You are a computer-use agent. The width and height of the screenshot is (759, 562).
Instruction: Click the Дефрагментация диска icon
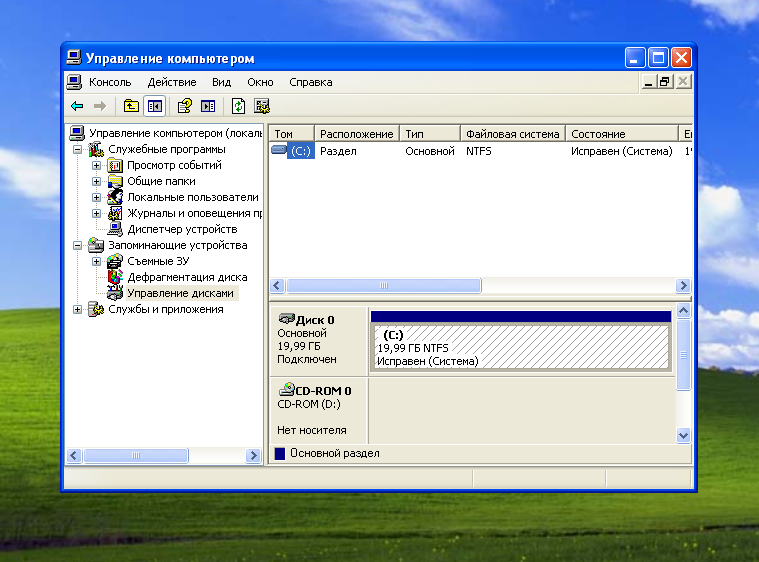pos(115,277)
